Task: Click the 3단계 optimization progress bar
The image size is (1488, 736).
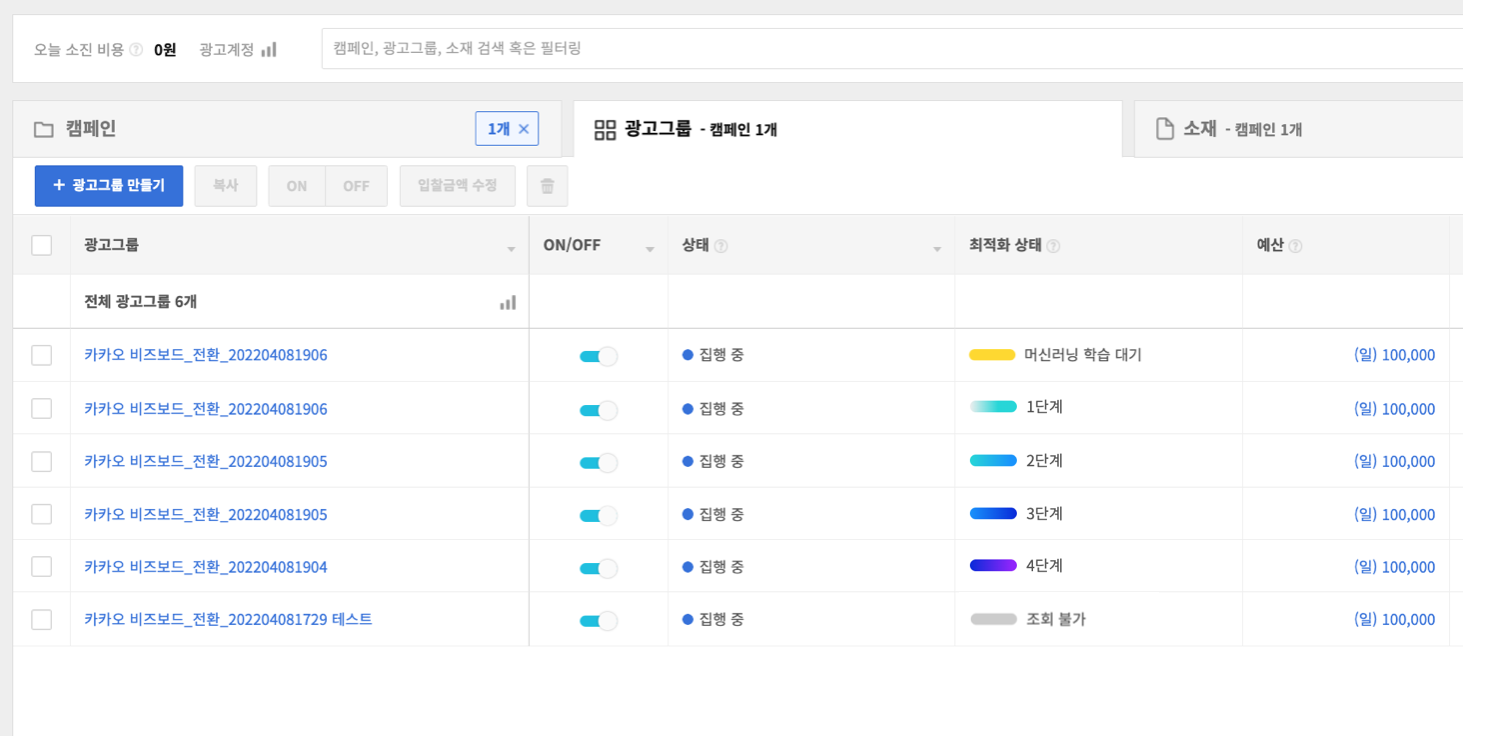Action: [x=993, y=513]
